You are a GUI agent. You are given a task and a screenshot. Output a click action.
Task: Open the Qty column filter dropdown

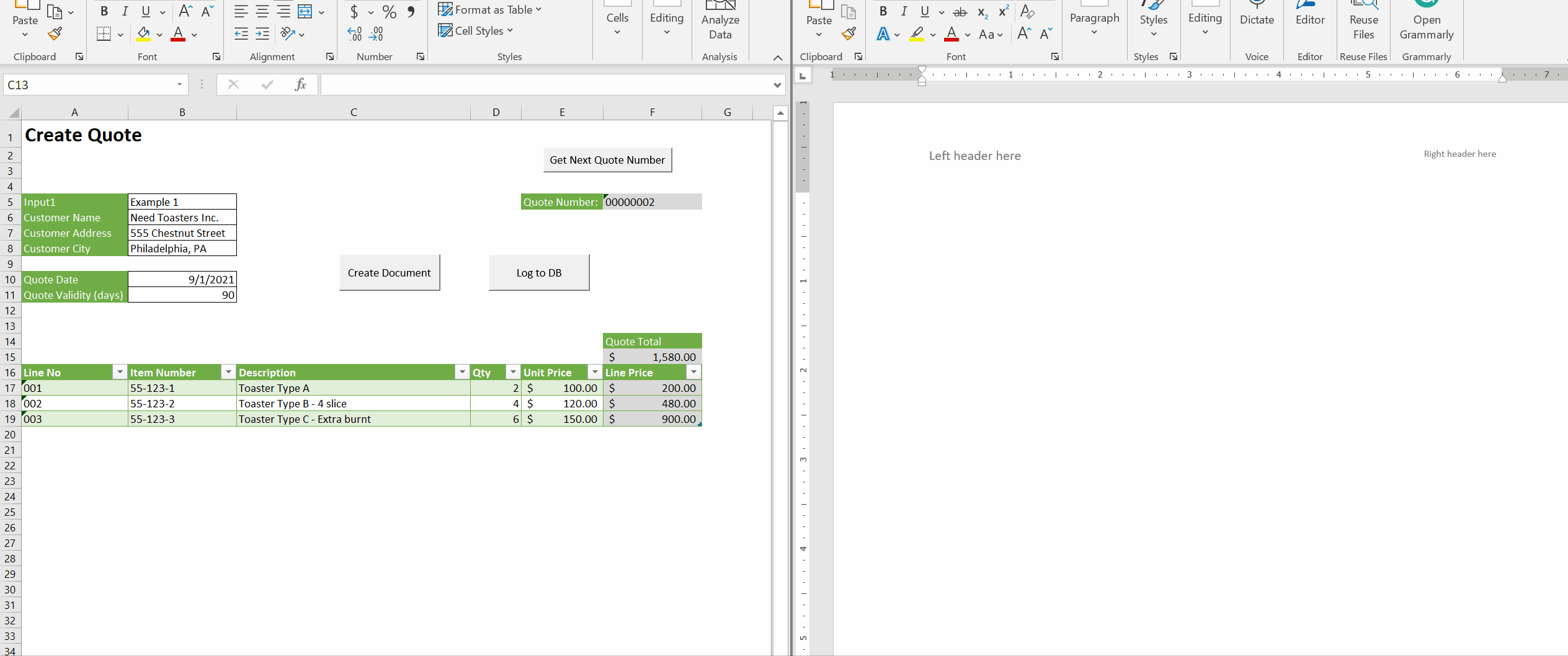pyautogui.click(x=512, y=372)
